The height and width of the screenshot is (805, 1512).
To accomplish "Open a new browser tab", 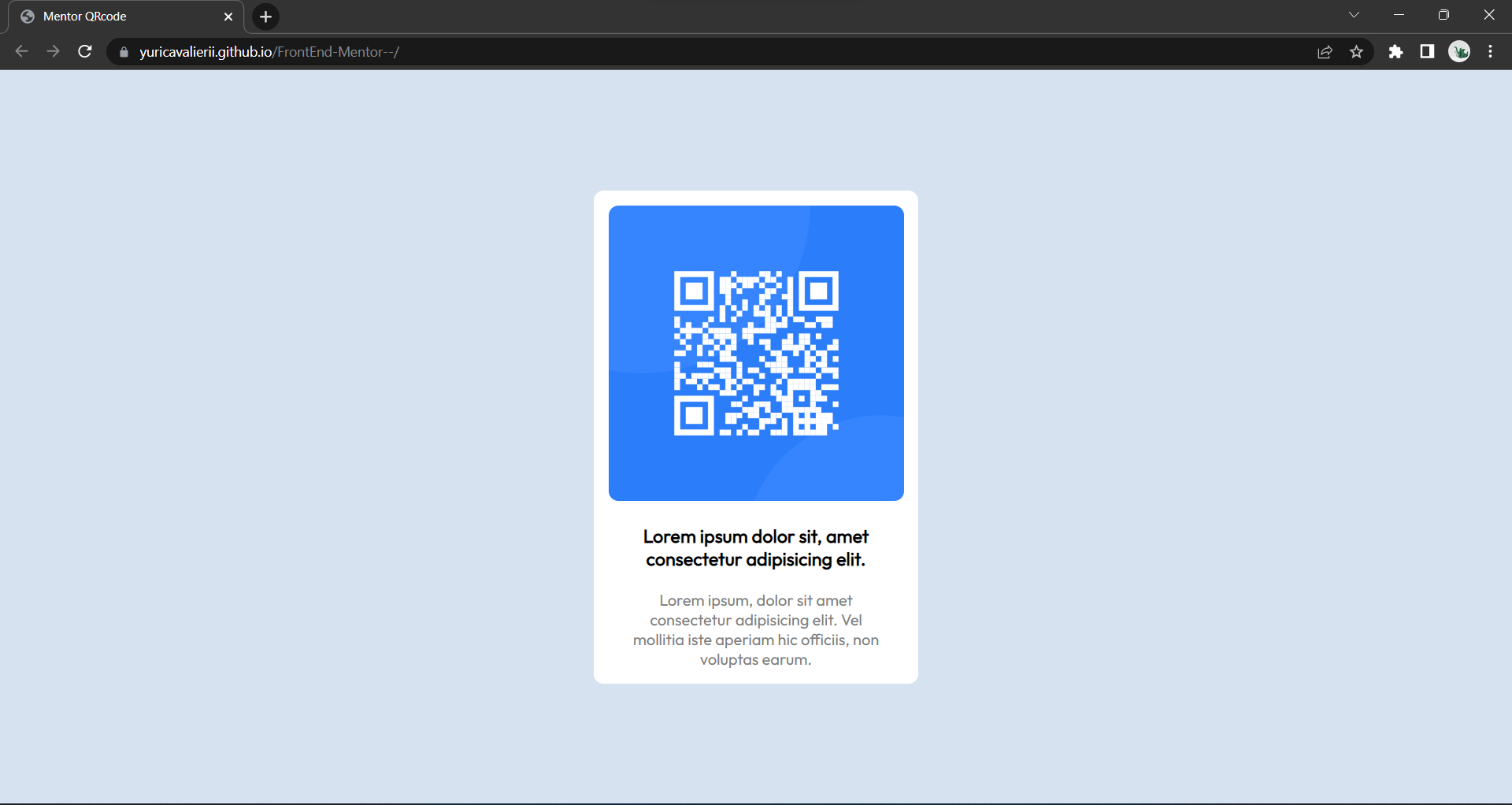I will click(266, 17).
